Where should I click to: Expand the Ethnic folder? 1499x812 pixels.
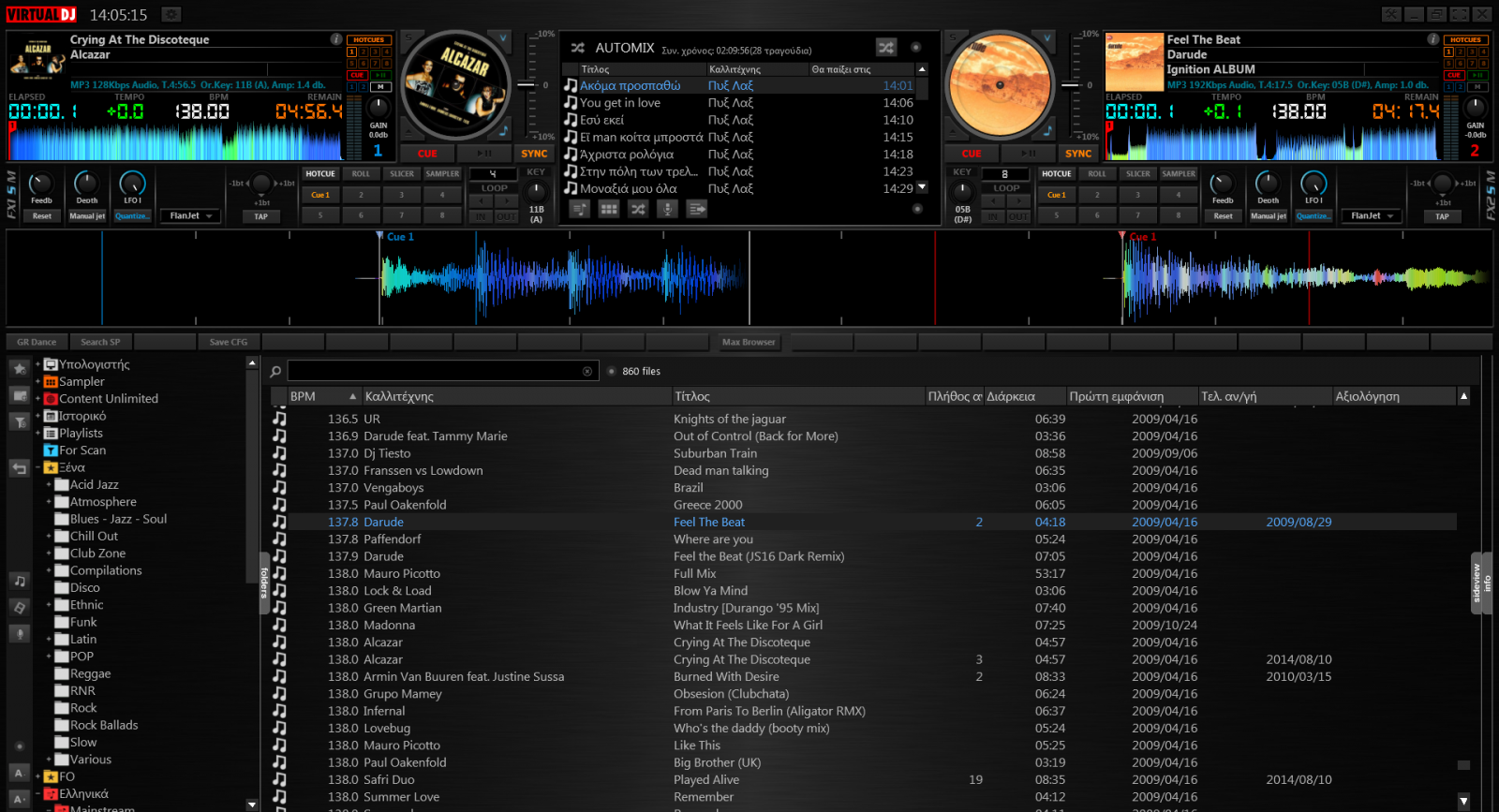pos(49,605)
